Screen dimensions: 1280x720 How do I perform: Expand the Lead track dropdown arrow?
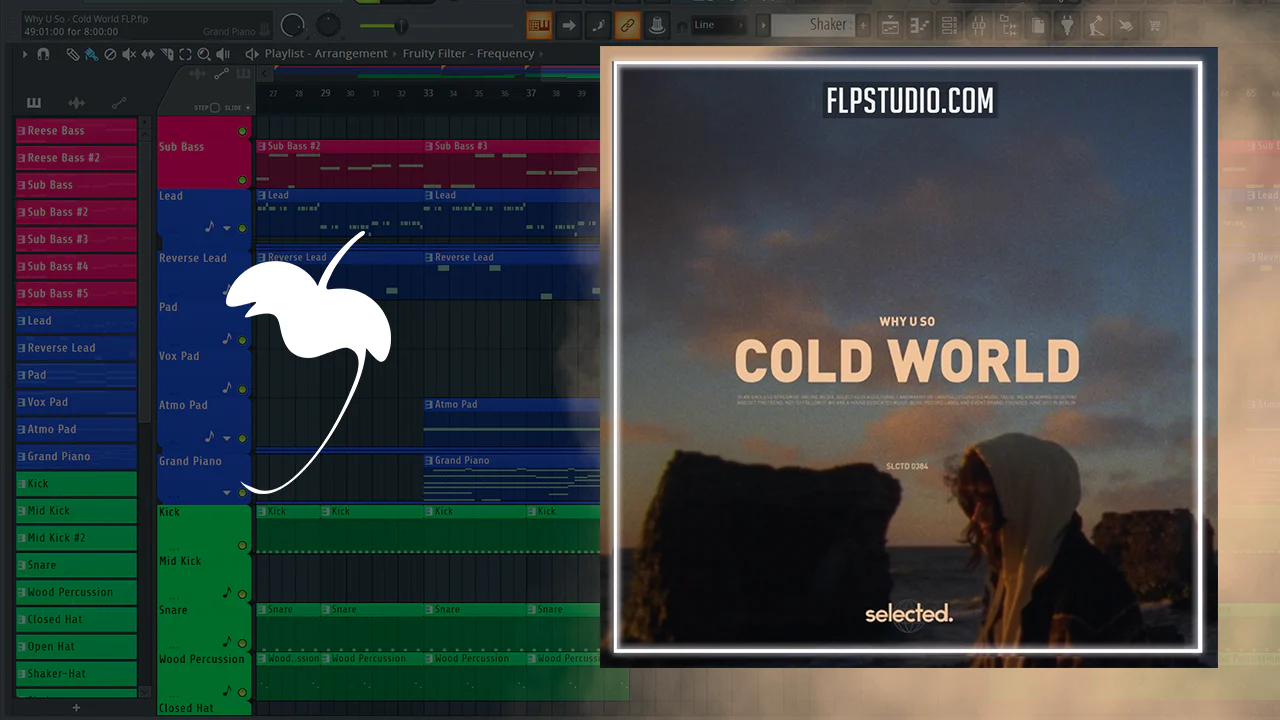click(x=227, y=229)
